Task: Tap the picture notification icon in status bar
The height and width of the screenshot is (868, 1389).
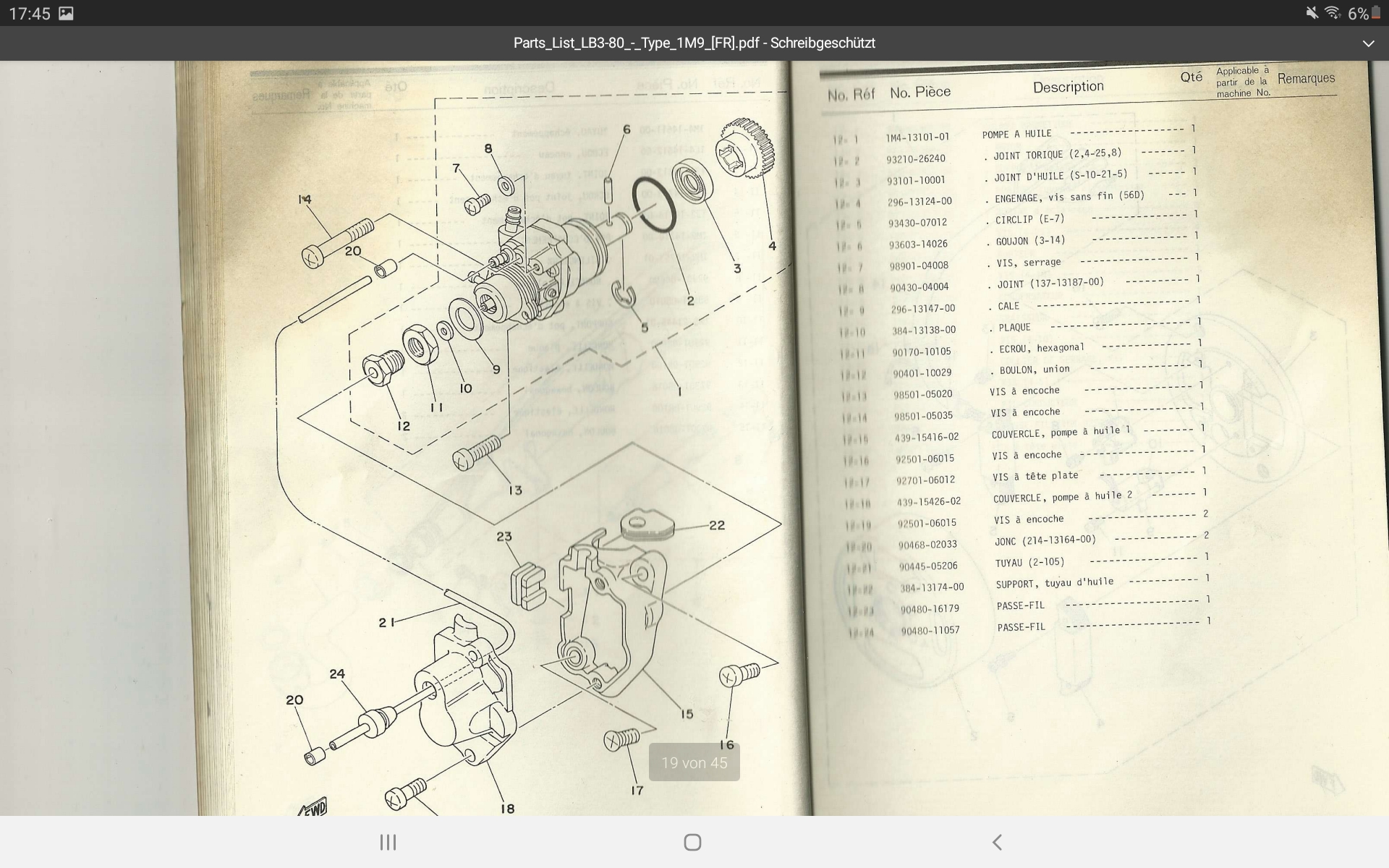Action: (x=66, y=13)
